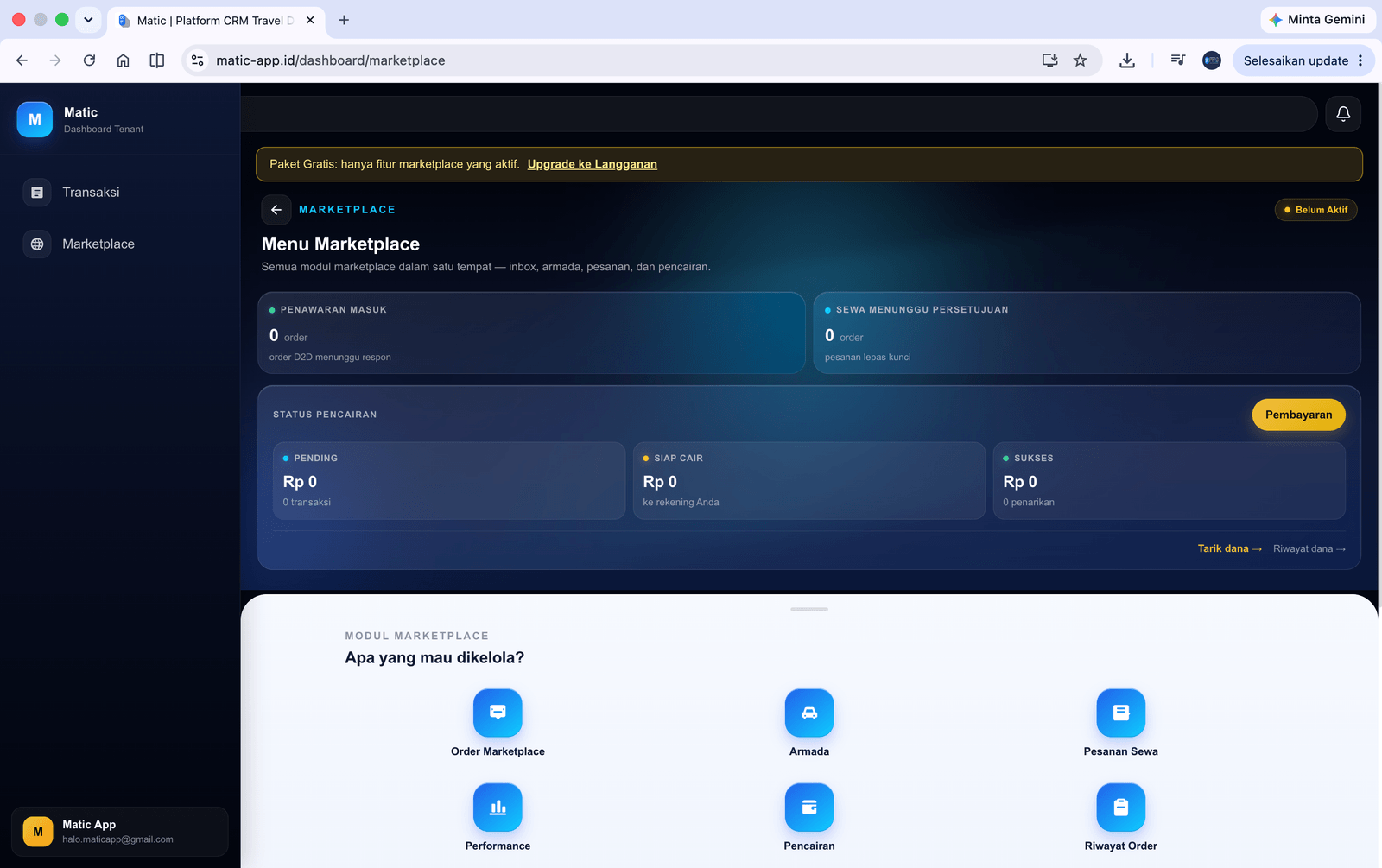Click the Matic App account card

point(120,832)
